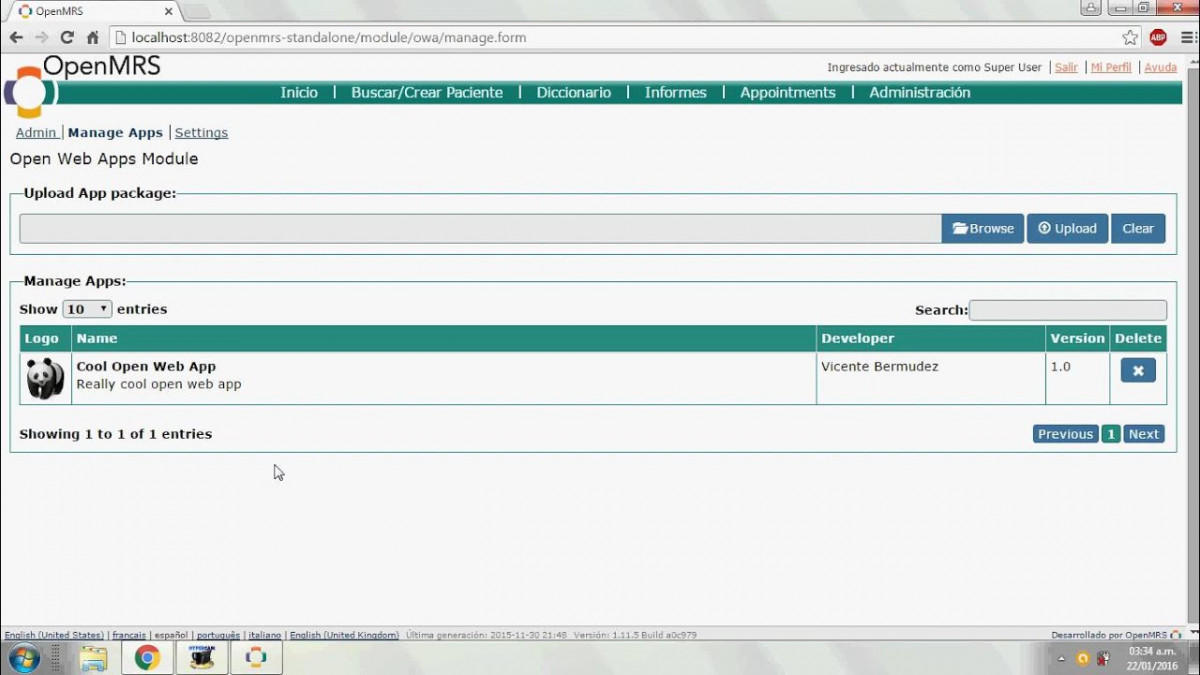
Task: Open the Administración menu
Action: [x=919, y=92]
